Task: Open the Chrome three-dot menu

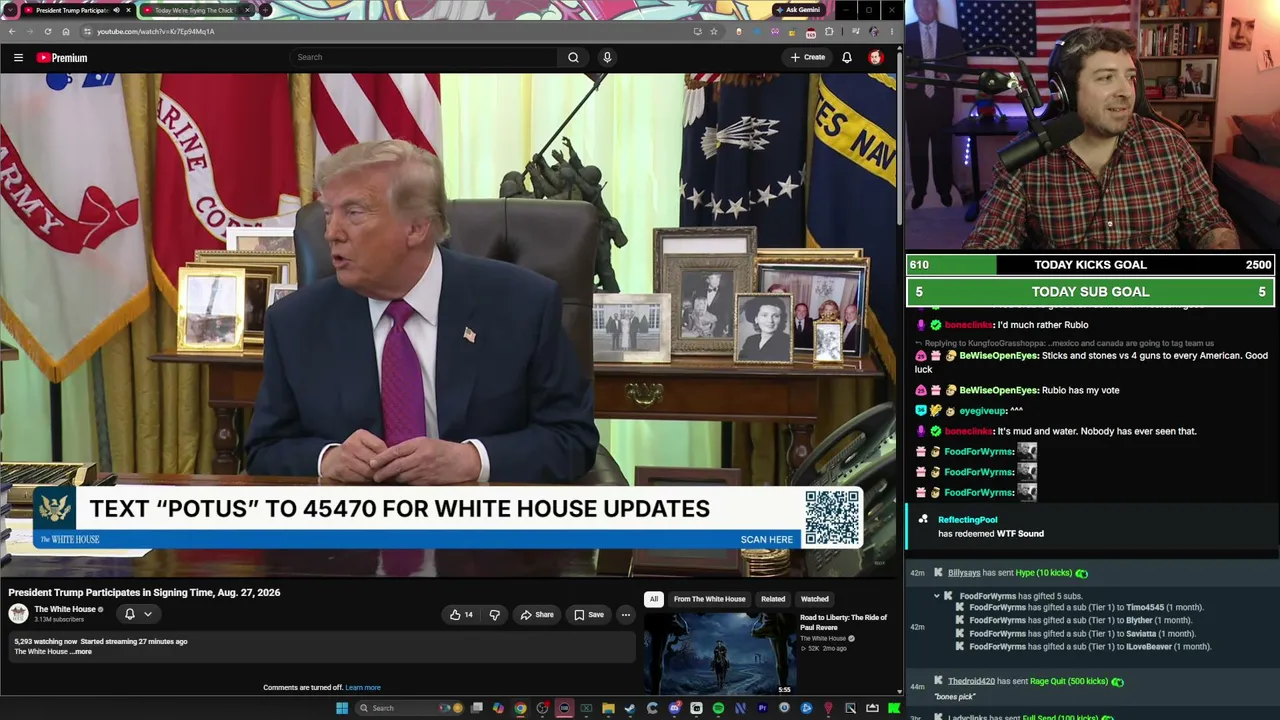Action: [892, 31]
